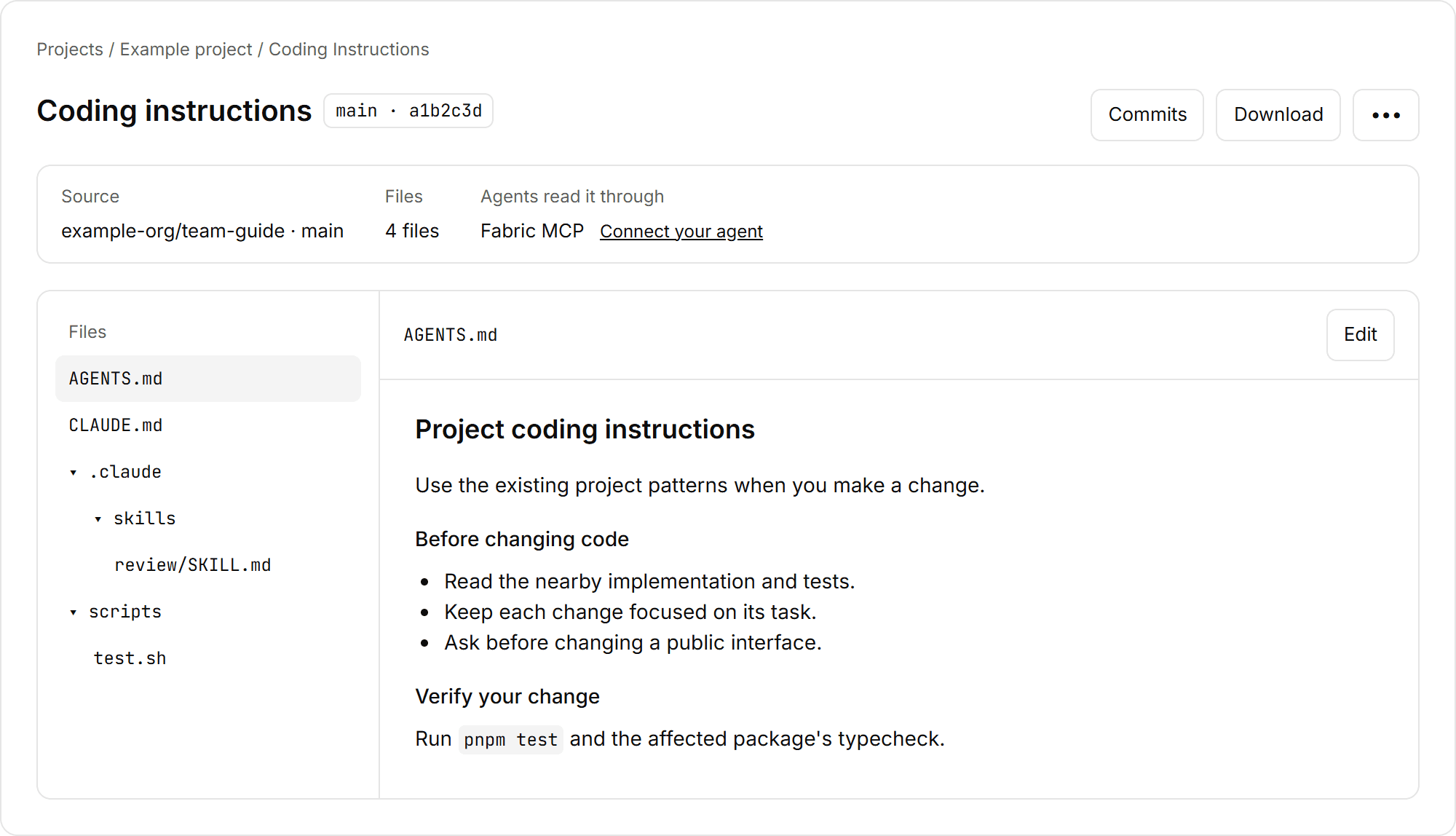Open the three-dot more options menu
Screen dimensions: 1456x836
[x=1385, y=115]
